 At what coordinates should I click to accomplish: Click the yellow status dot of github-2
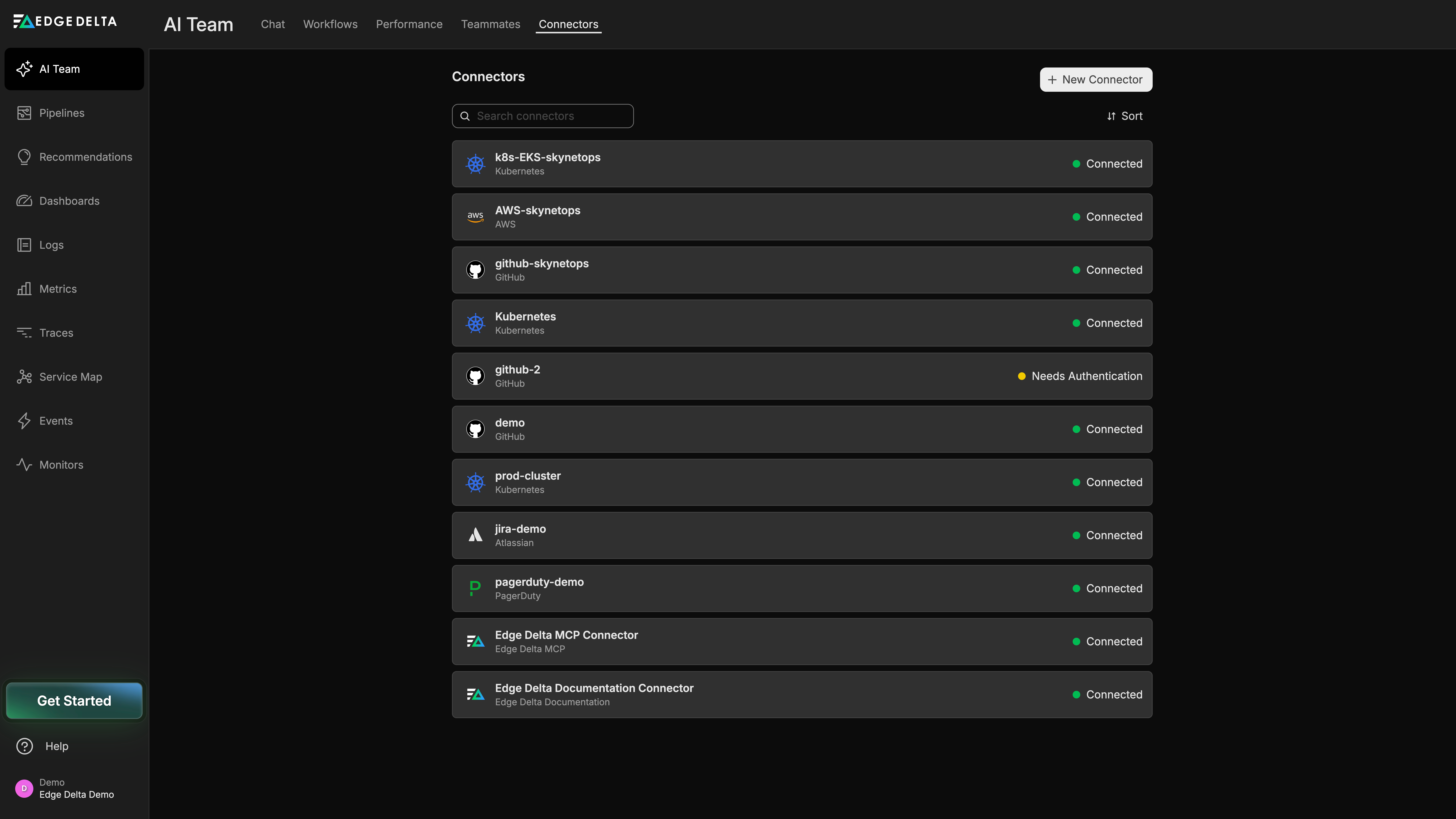(x=1022, y=377)
